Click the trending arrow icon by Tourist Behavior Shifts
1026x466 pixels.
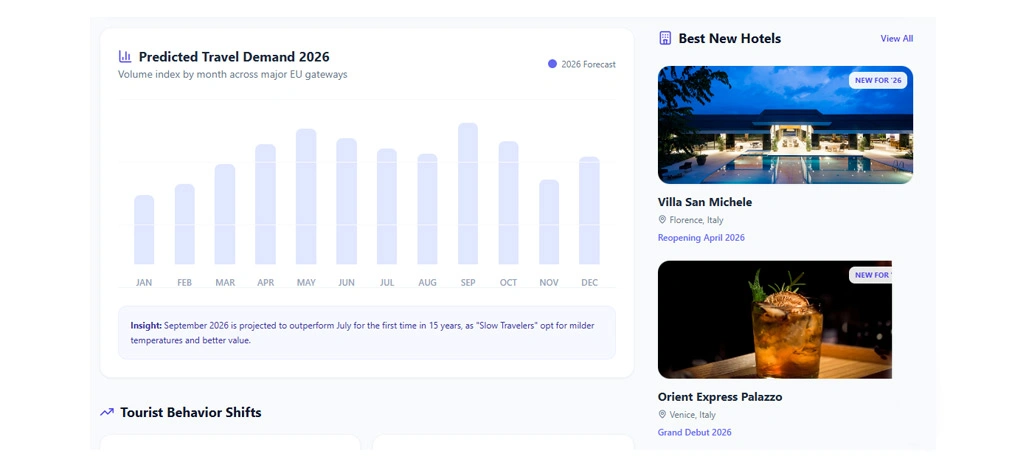point(107,412)
